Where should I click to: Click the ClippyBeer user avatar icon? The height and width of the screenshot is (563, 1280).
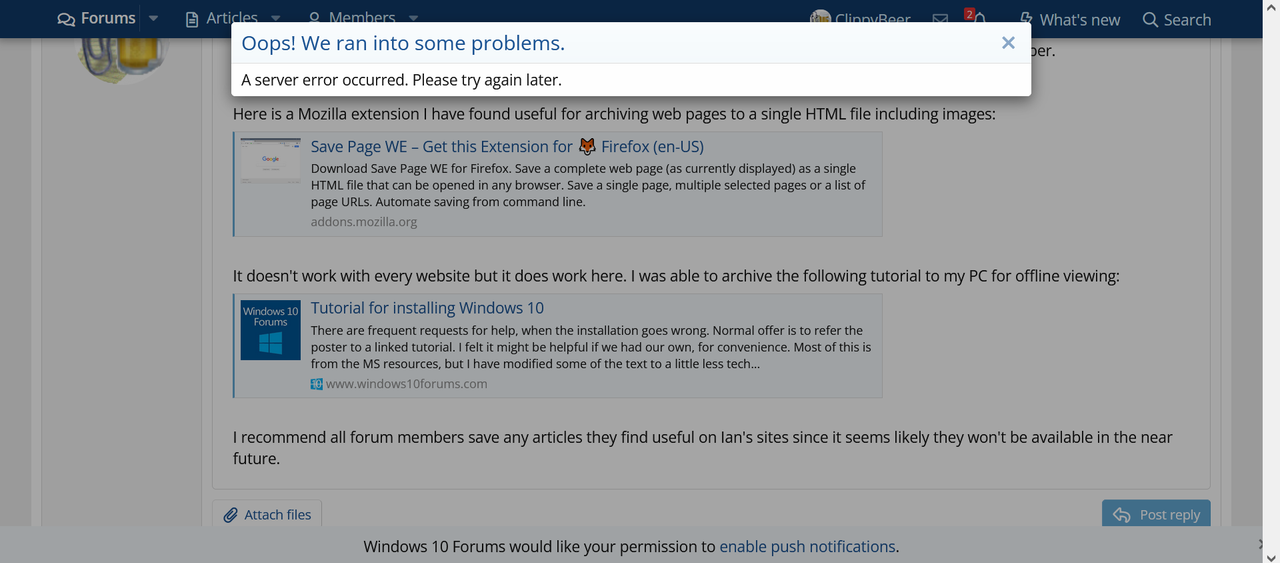(x=820, y=19)
